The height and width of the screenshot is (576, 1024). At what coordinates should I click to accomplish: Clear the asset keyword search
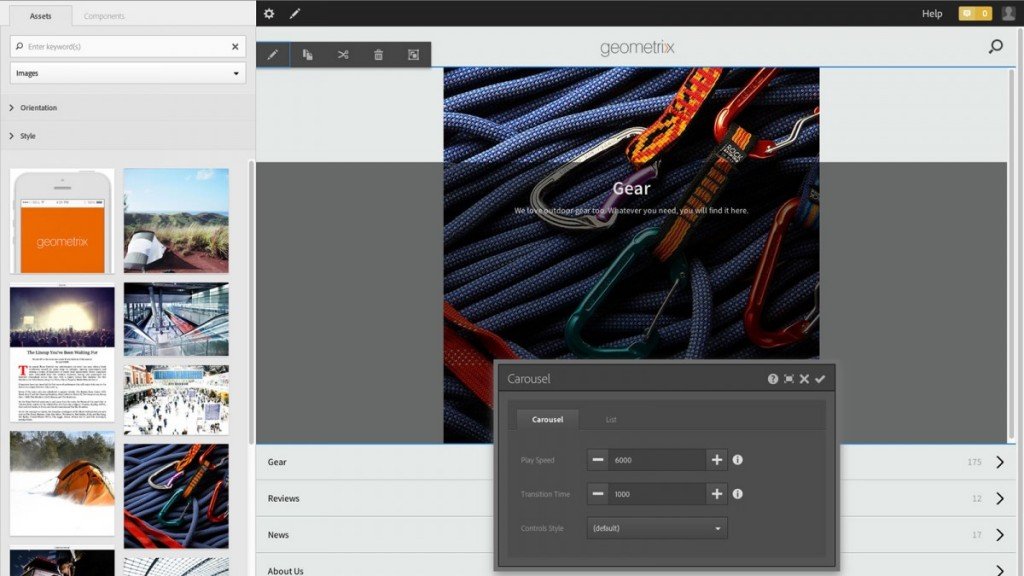point(235,46)
